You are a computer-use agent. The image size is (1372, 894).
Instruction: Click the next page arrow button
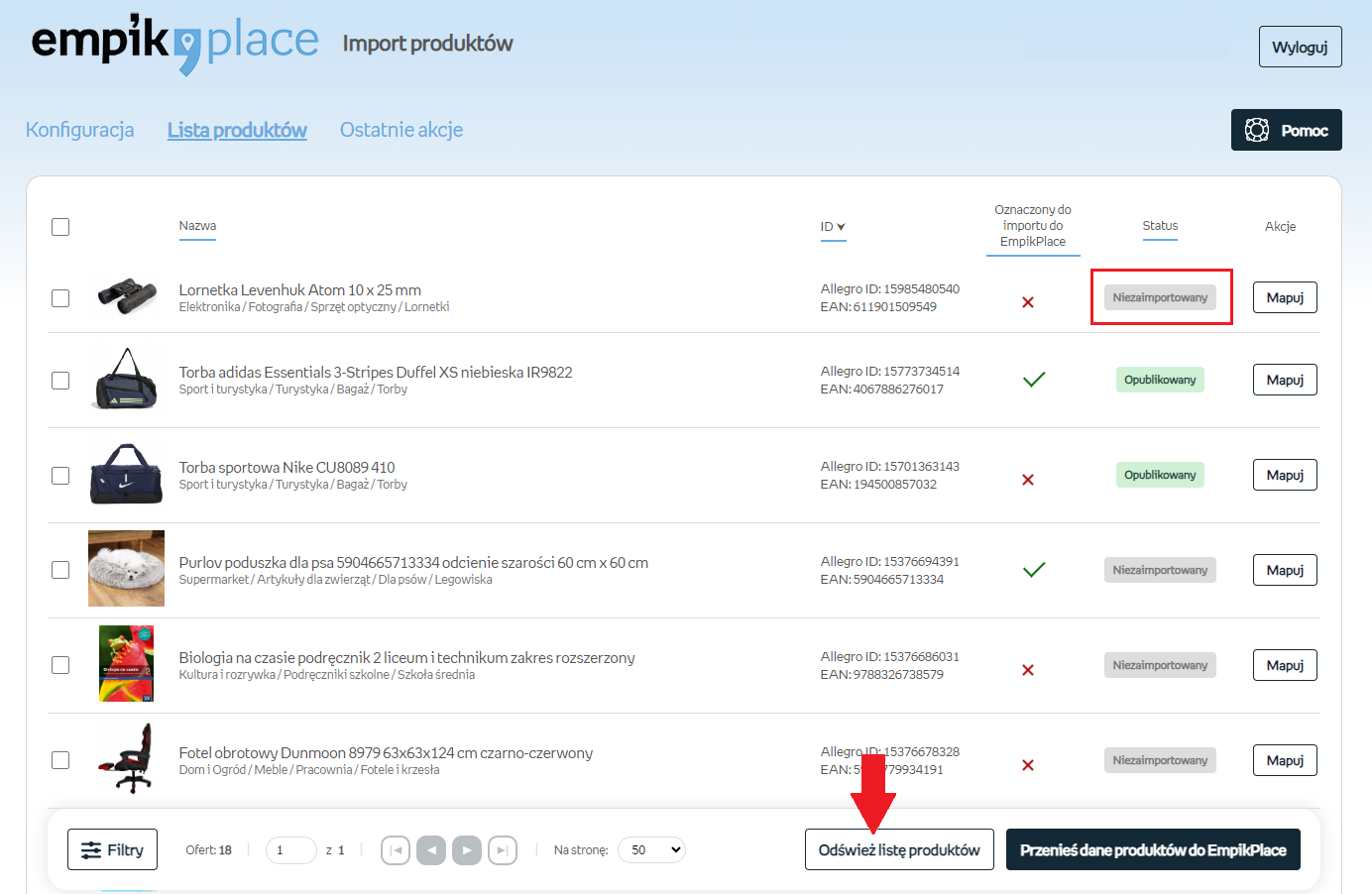[x=467, y=850]
